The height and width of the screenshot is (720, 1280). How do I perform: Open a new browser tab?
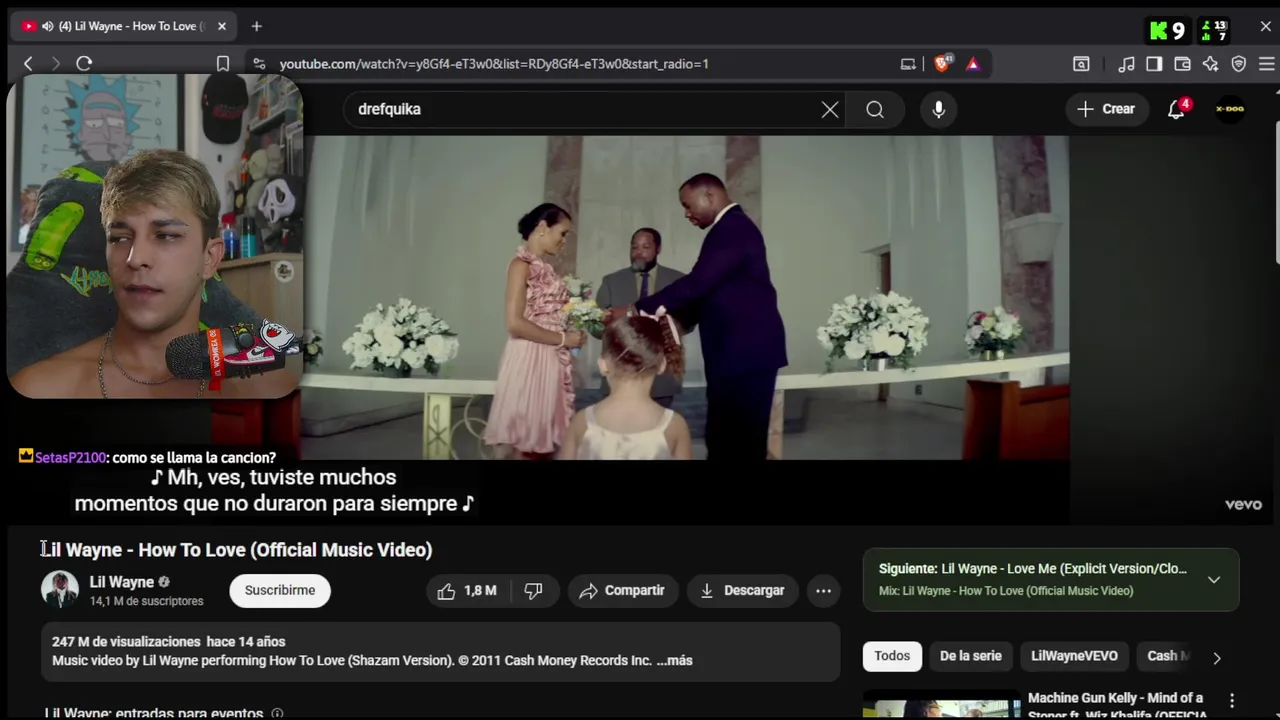(256, 26)
